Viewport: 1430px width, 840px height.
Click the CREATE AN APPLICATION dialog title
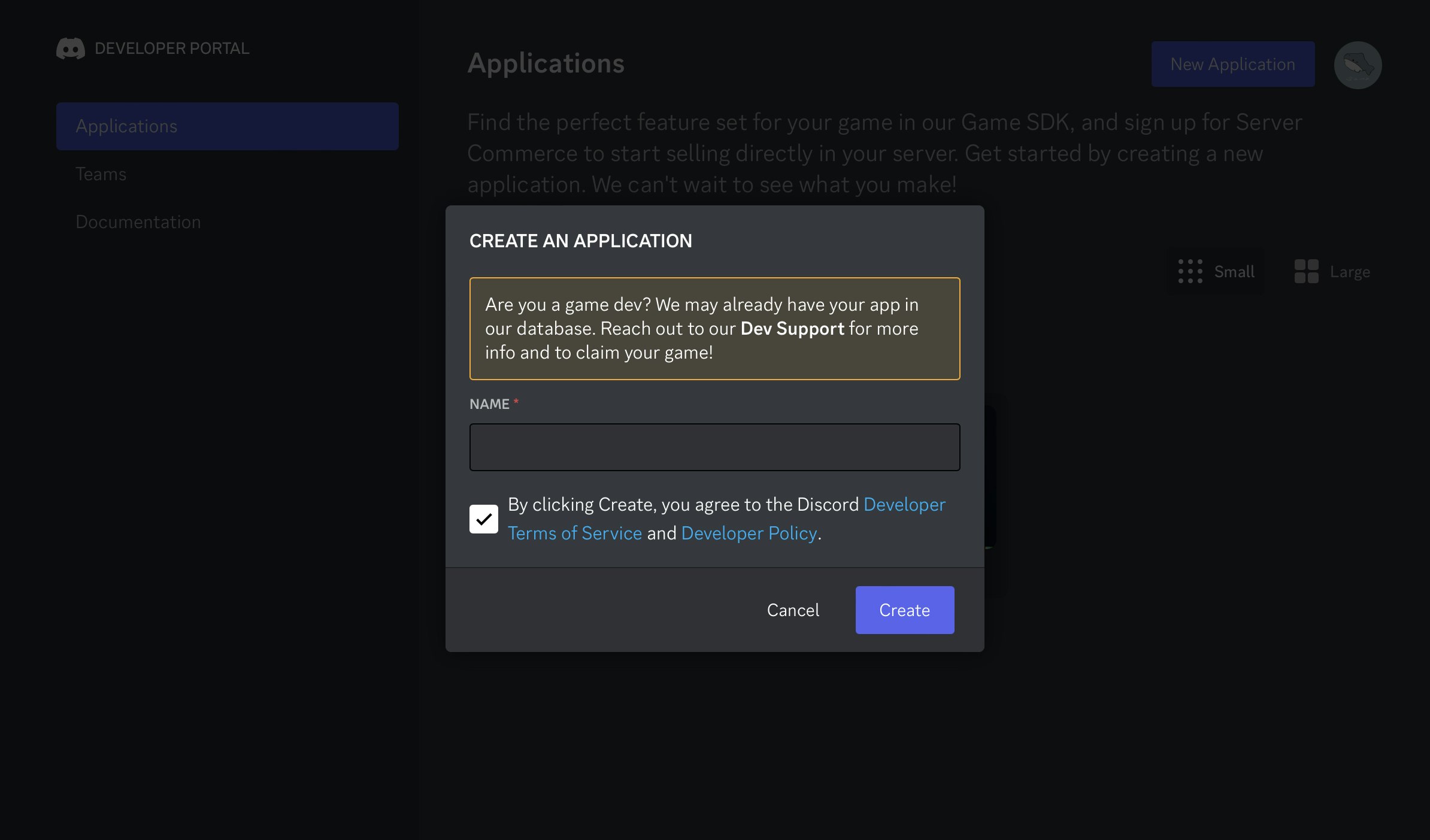tap(580, 241)
